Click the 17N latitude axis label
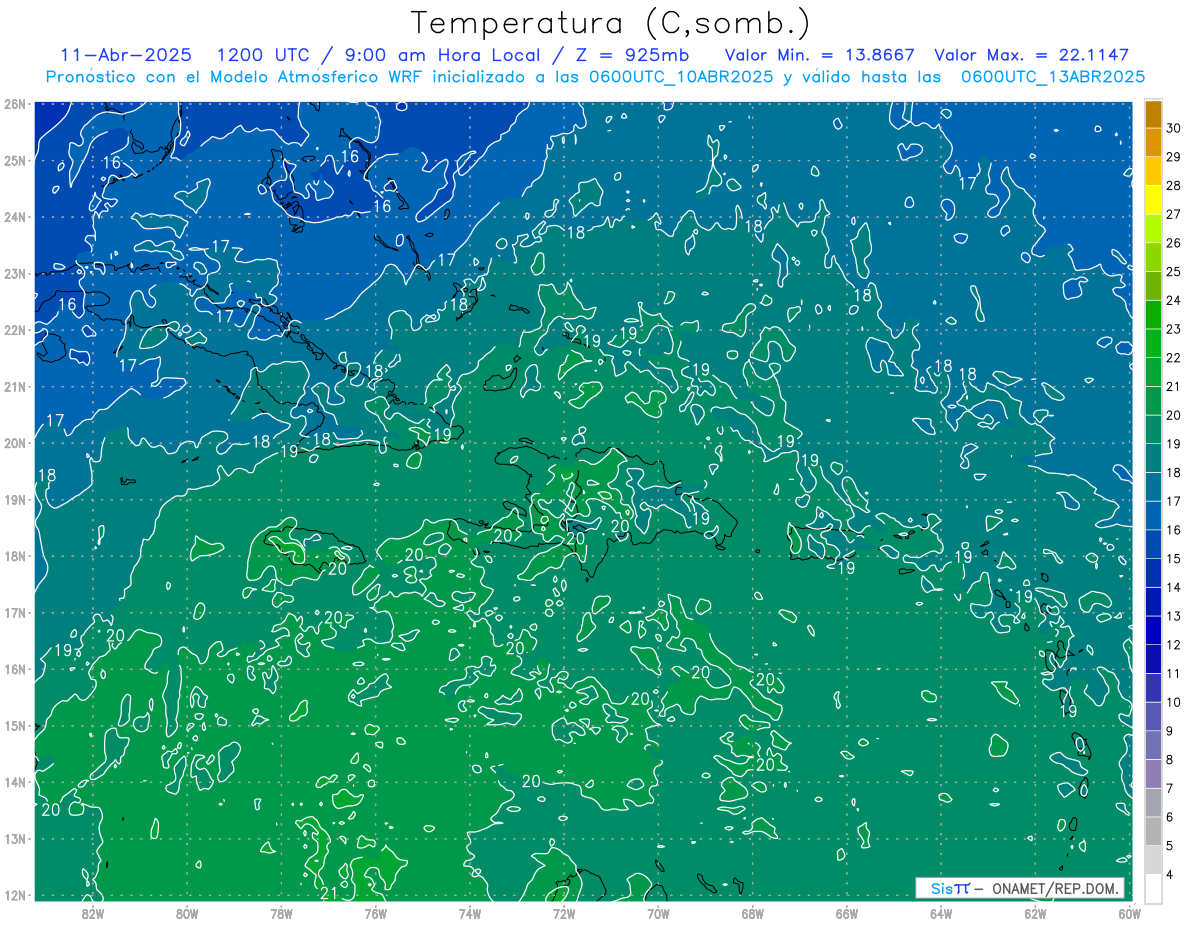 [14, 613]
